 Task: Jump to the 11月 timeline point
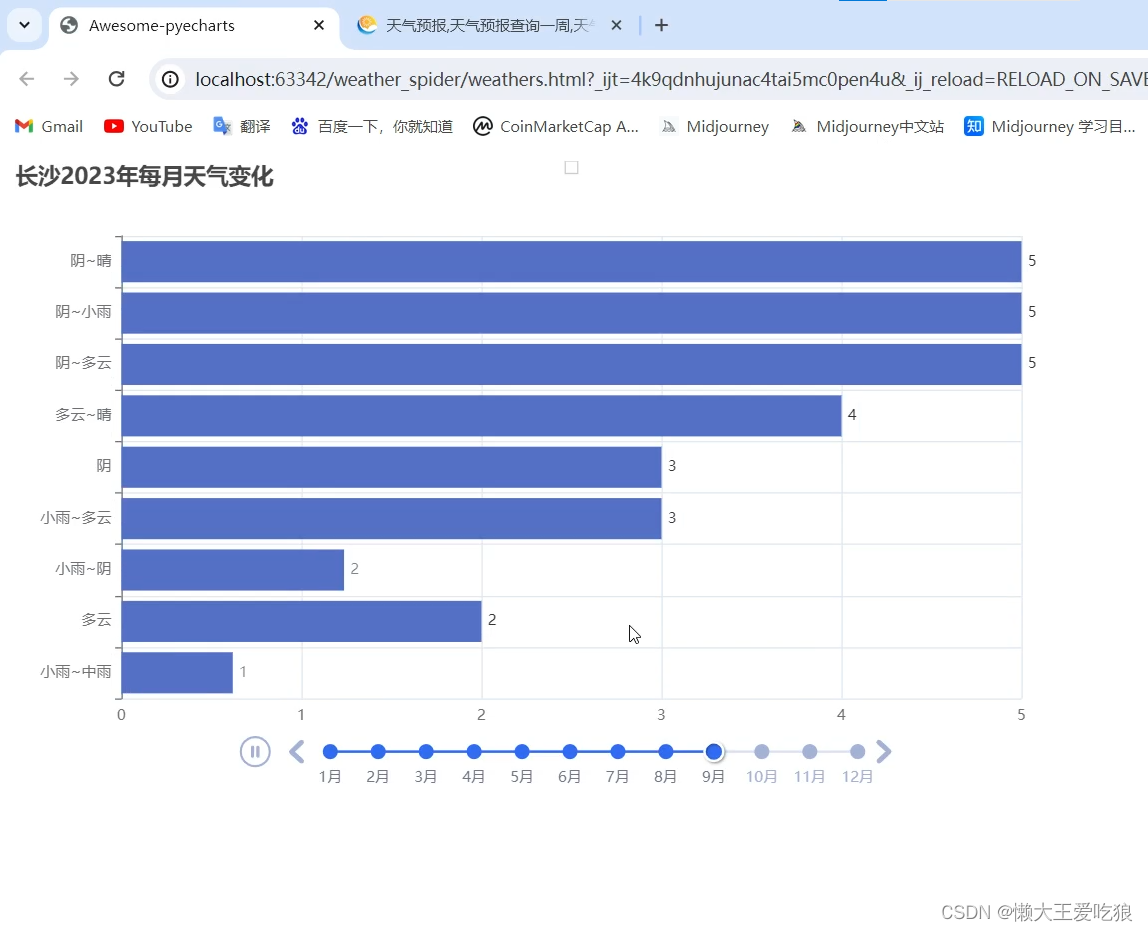tap(810, 752)
